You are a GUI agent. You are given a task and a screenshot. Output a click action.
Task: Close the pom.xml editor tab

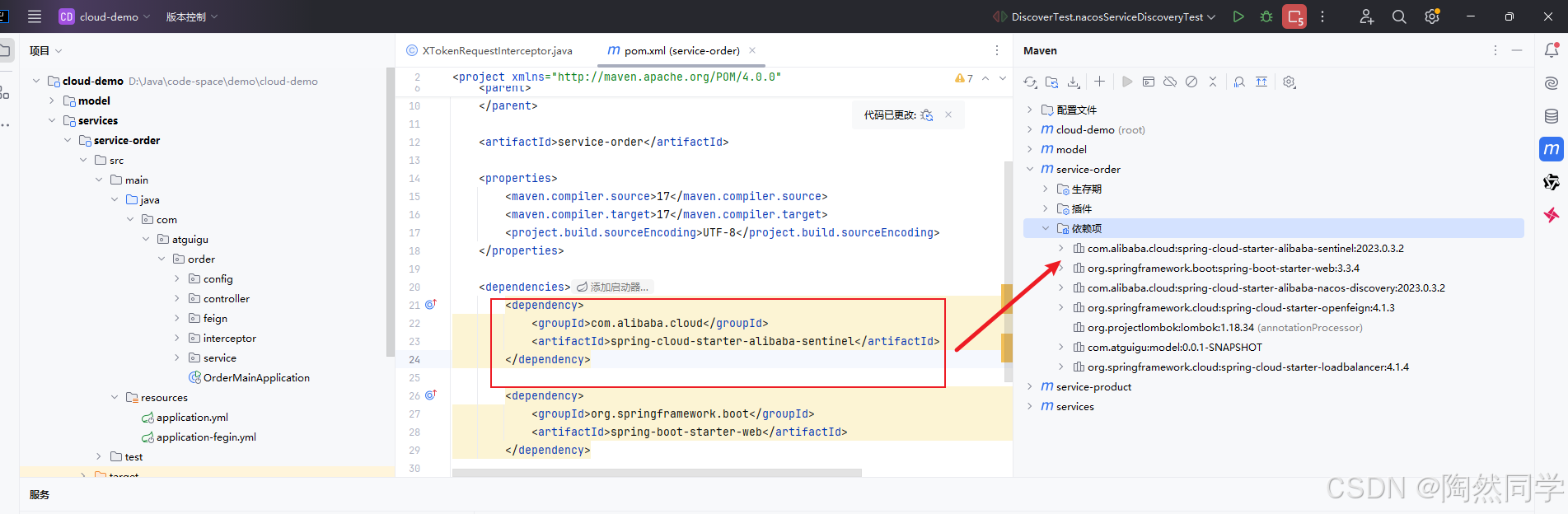click(x=752, y=50)
